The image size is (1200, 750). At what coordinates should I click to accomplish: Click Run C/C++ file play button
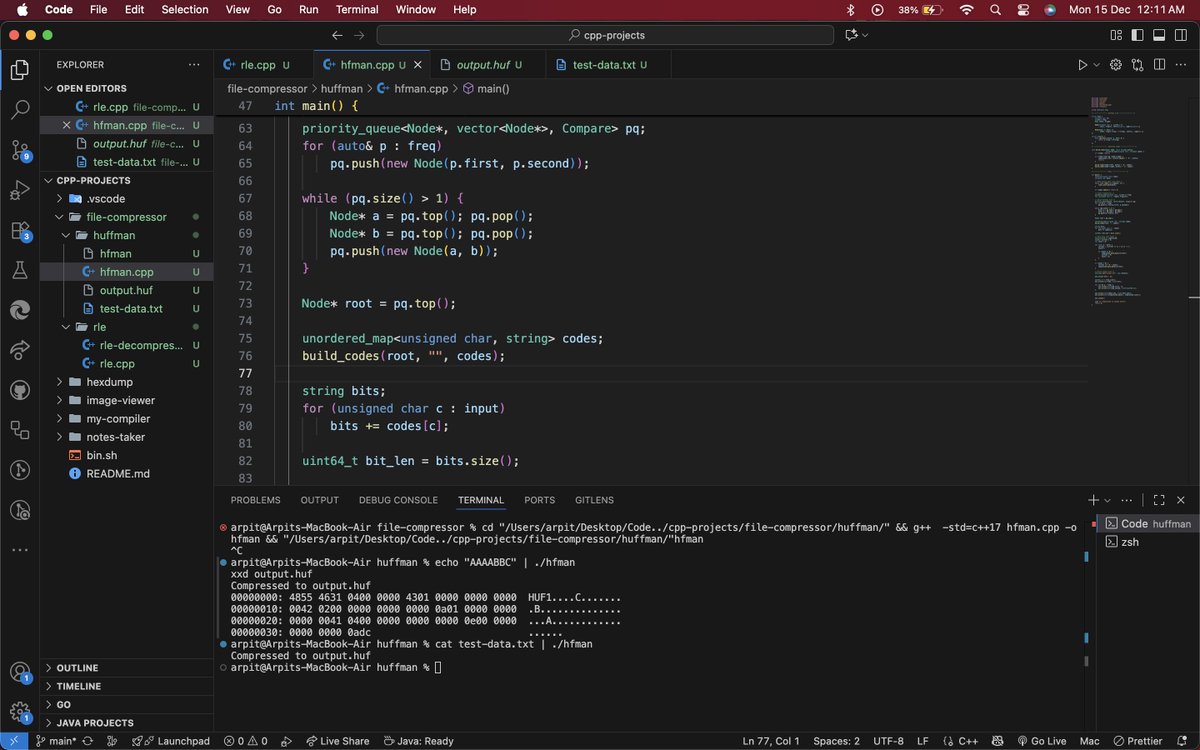point(1082,65)
